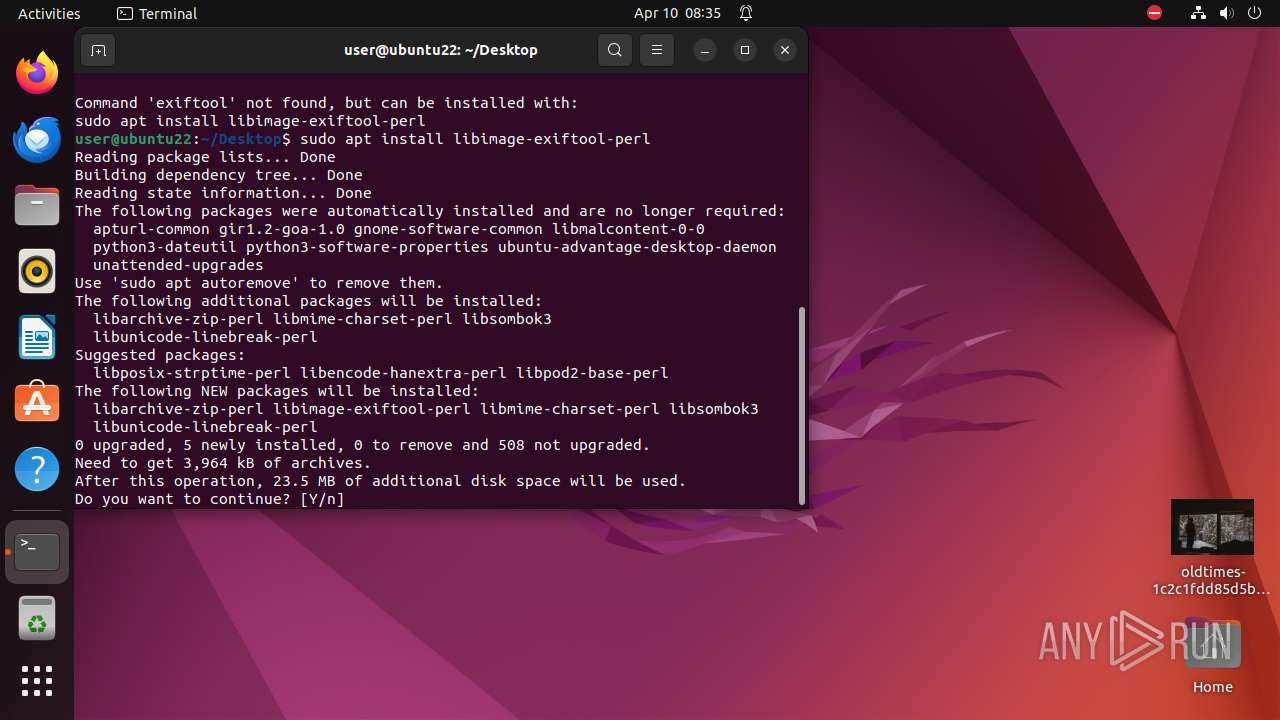The width and height of the screenshot is (1280, 720).
Task: Maximize the terminal window
Action: tap(745, 50)
